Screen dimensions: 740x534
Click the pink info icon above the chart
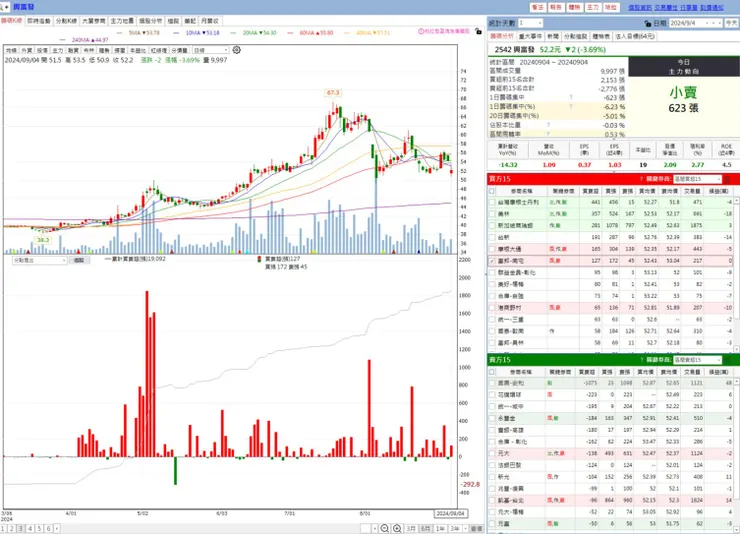pos(421,31)
